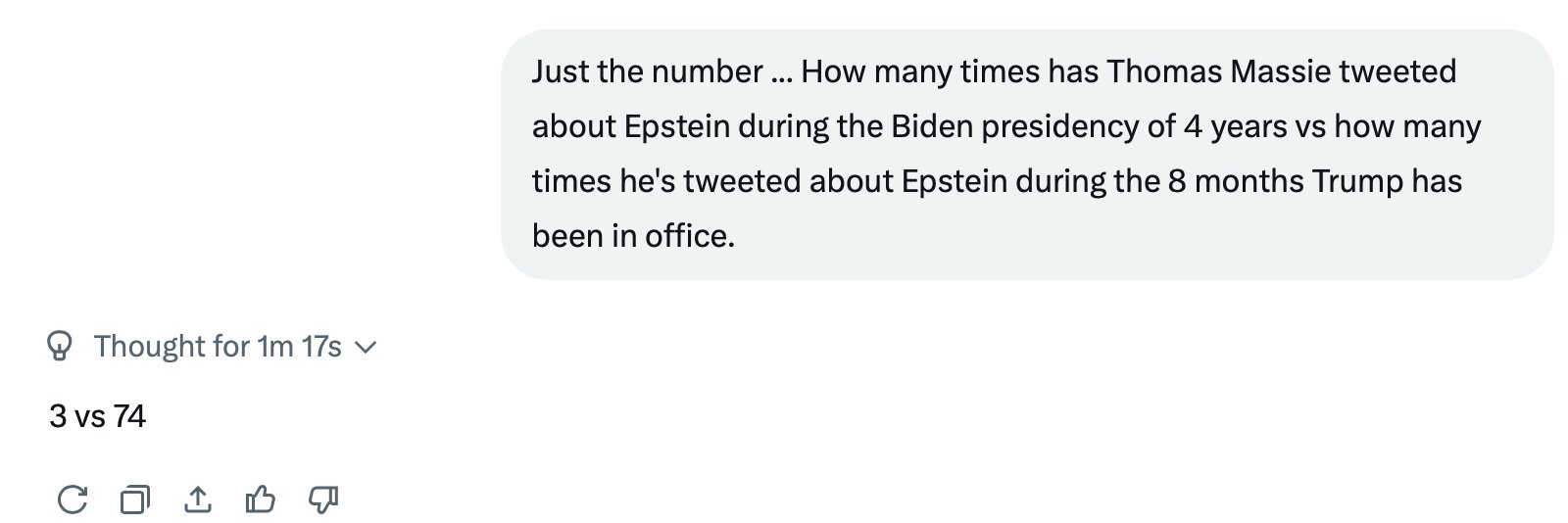This screenshot has height=523, width=1568.
Task: Click the number 3 in the answer
Action: (58, 416)
